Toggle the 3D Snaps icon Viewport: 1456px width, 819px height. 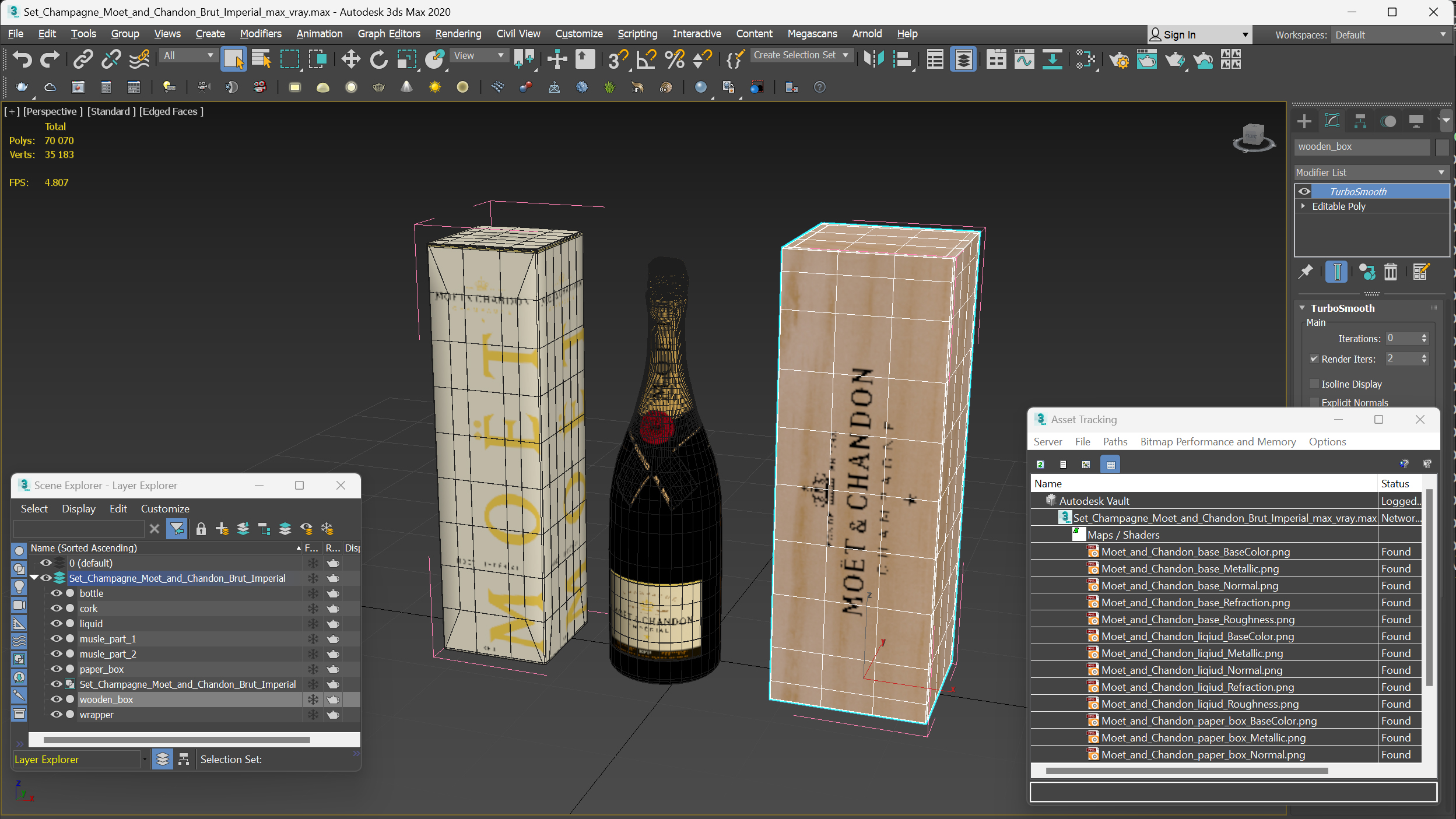click(x=618, y=59)
